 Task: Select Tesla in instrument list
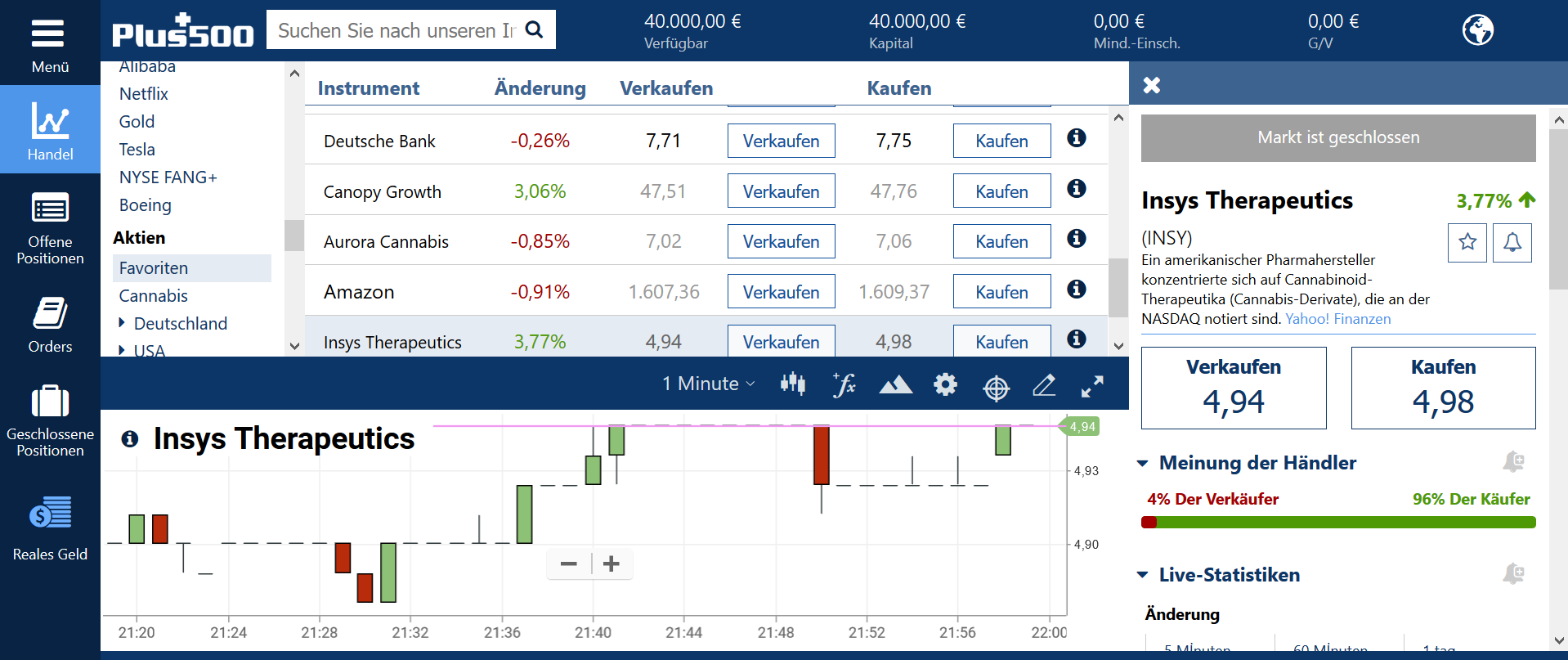click(x=137, y=150)
